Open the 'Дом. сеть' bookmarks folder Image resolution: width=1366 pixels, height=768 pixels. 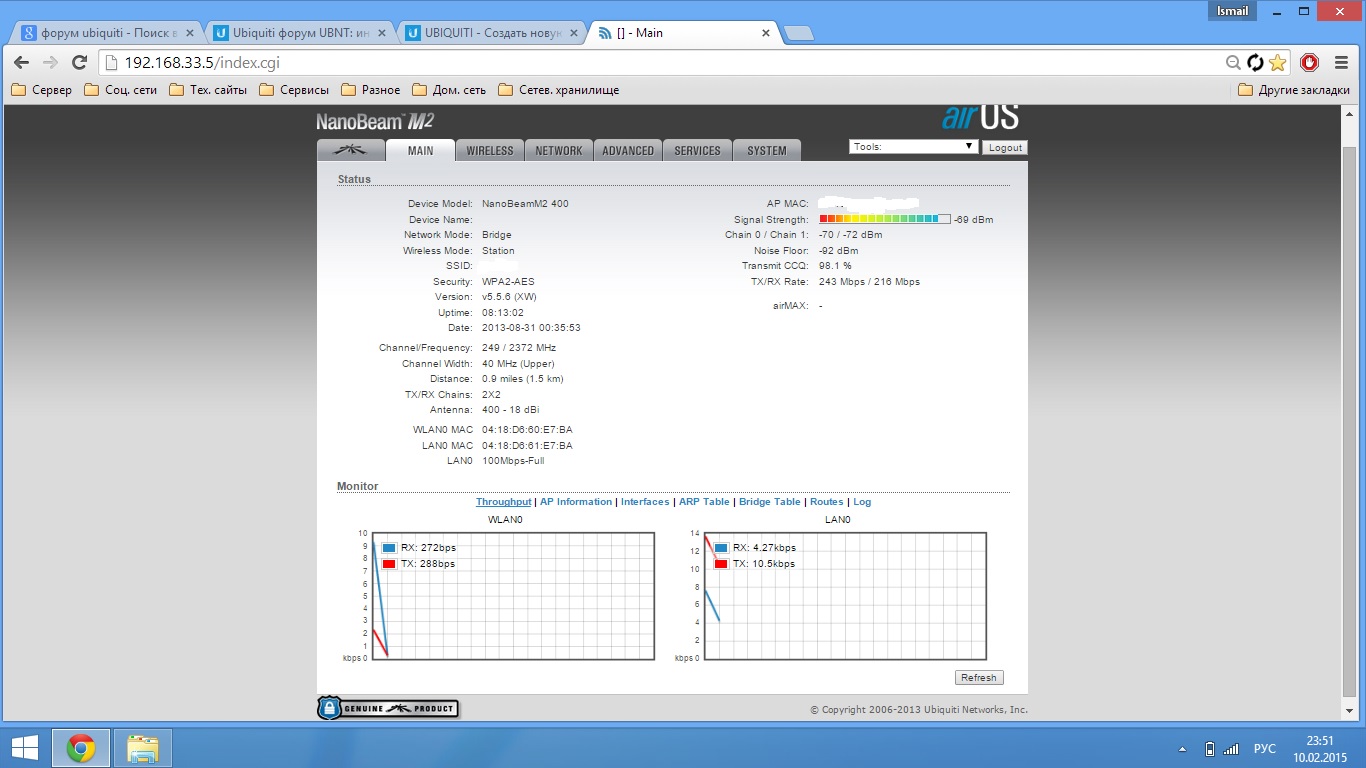449,90
